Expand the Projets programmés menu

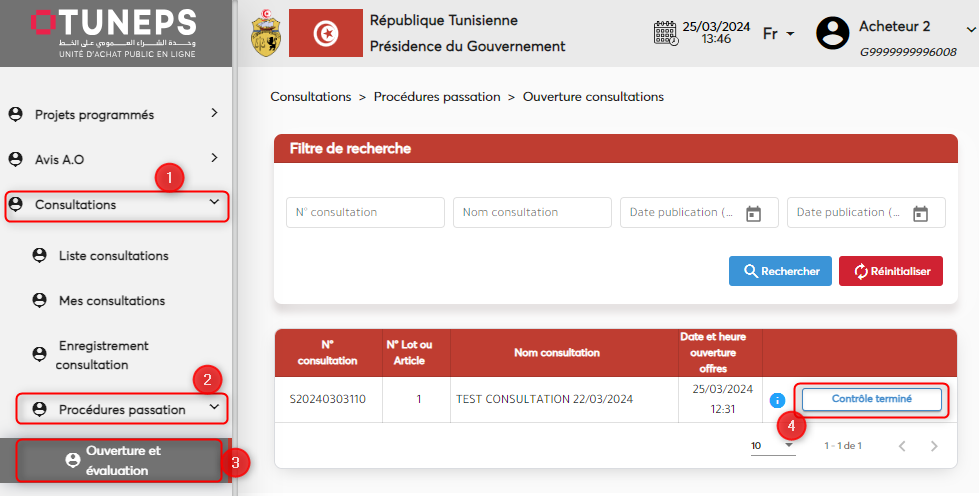pyautogui.click(x=116, y=114)
